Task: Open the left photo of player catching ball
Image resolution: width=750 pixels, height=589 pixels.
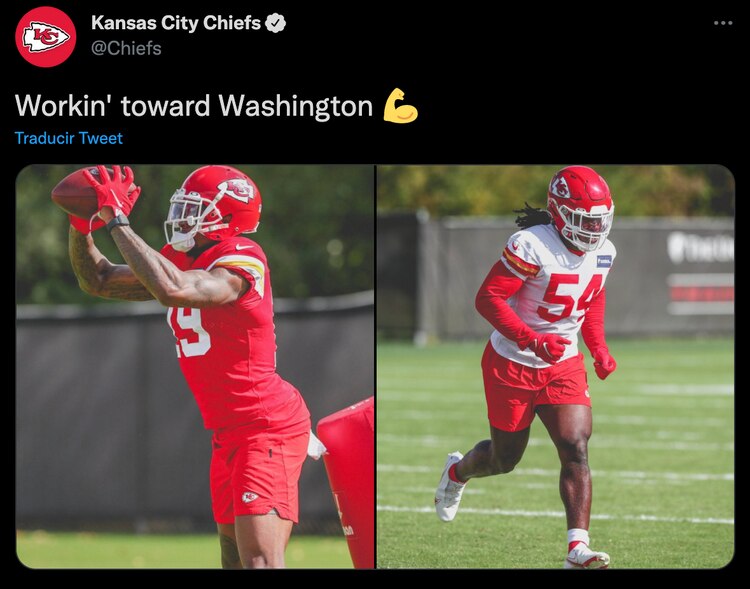Action: click(195, 367)
